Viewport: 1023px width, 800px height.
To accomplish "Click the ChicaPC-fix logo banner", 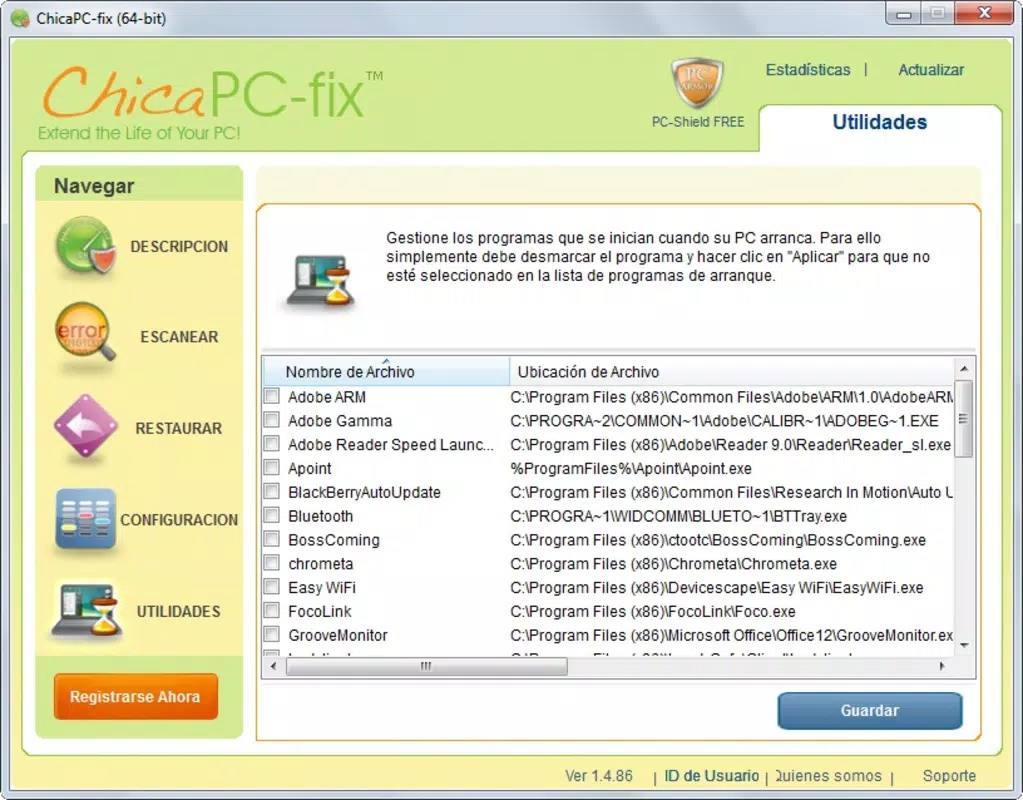I will [x=213, y=103].
